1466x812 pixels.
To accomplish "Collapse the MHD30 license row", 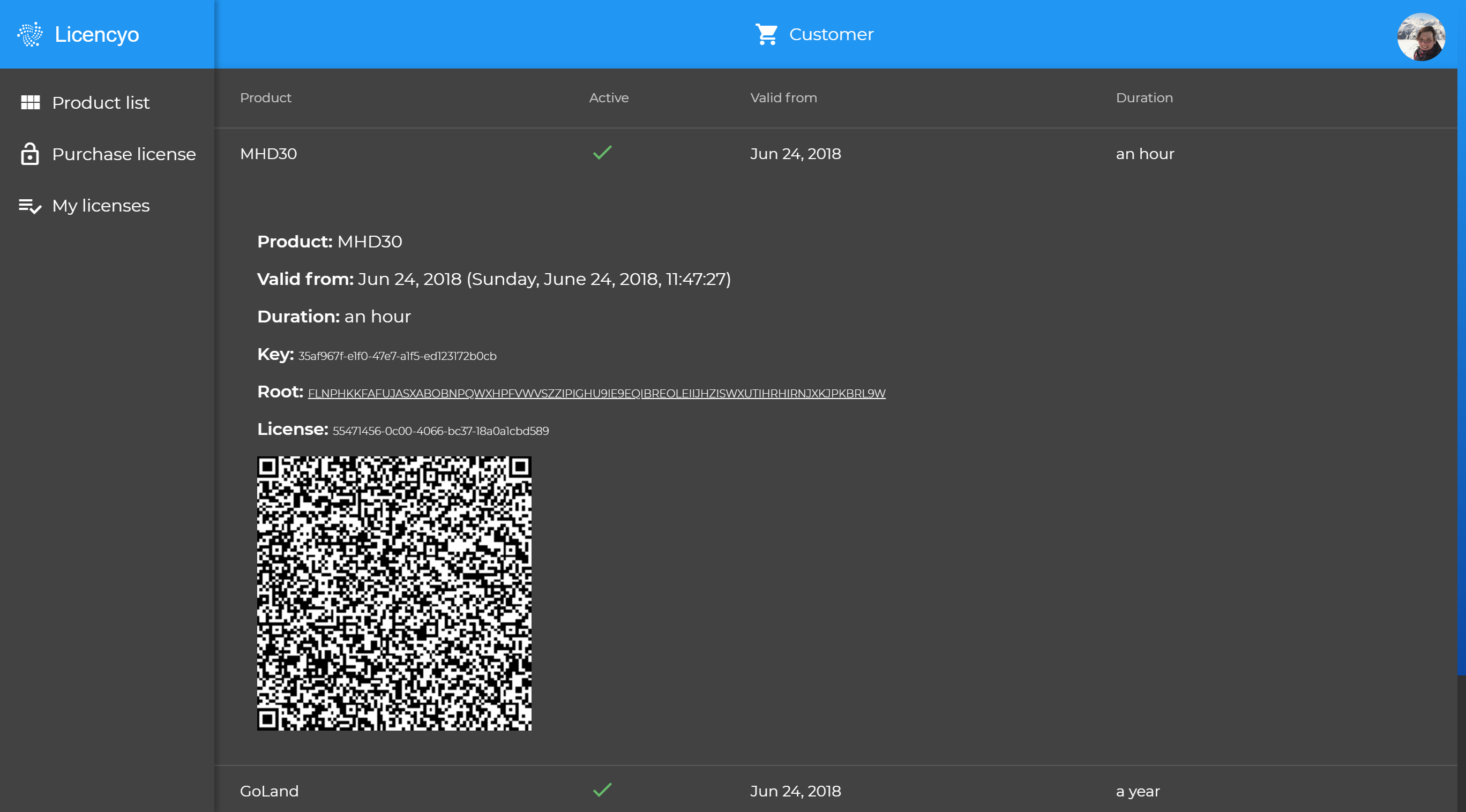I will click(268, 154).
